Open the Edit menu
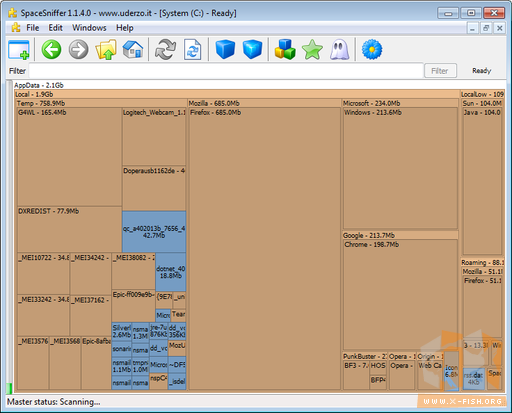The height and width of the screenshot is (413, 512). [55, 28]
